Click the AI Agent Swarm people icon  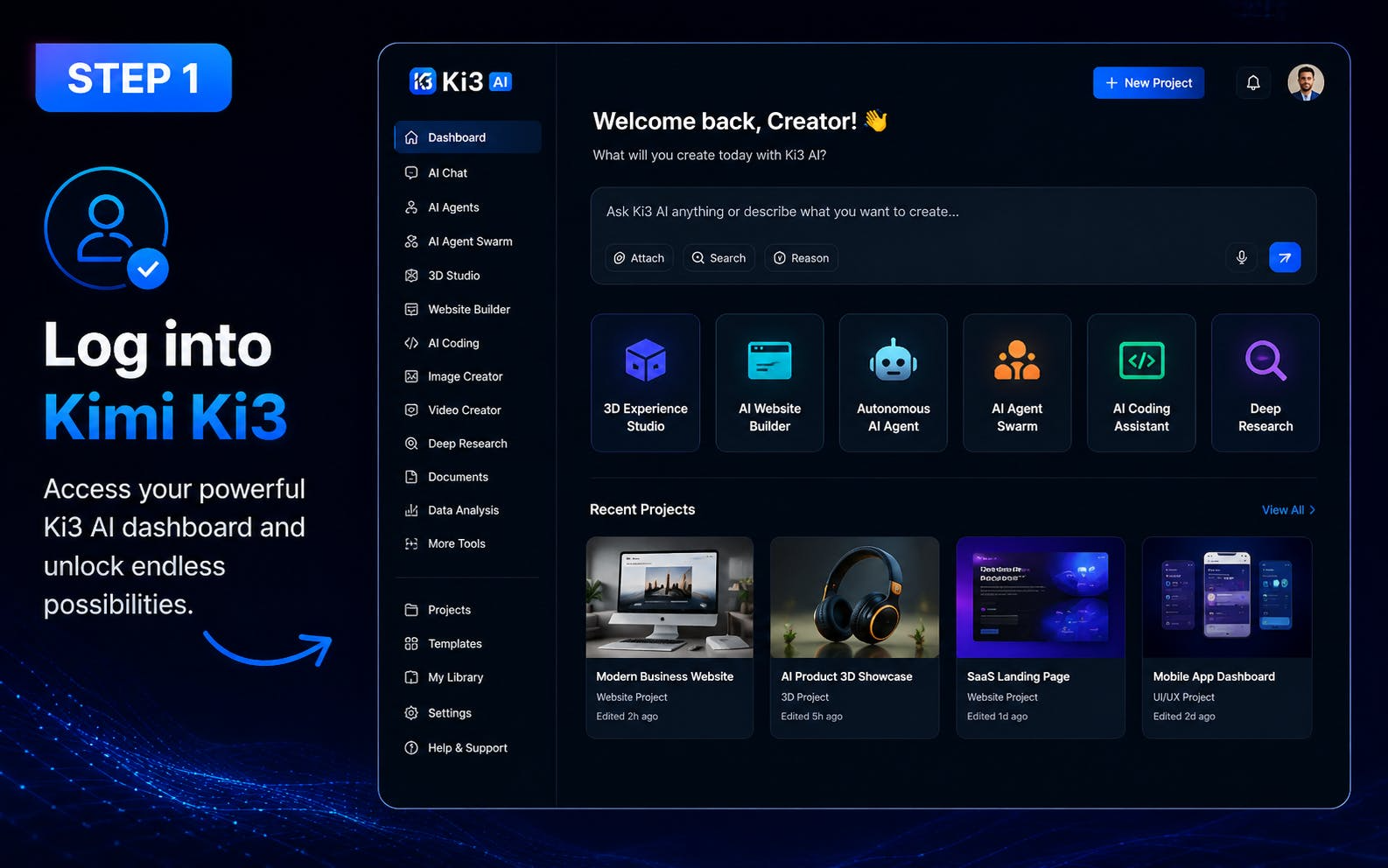[x=1017, y=360]
